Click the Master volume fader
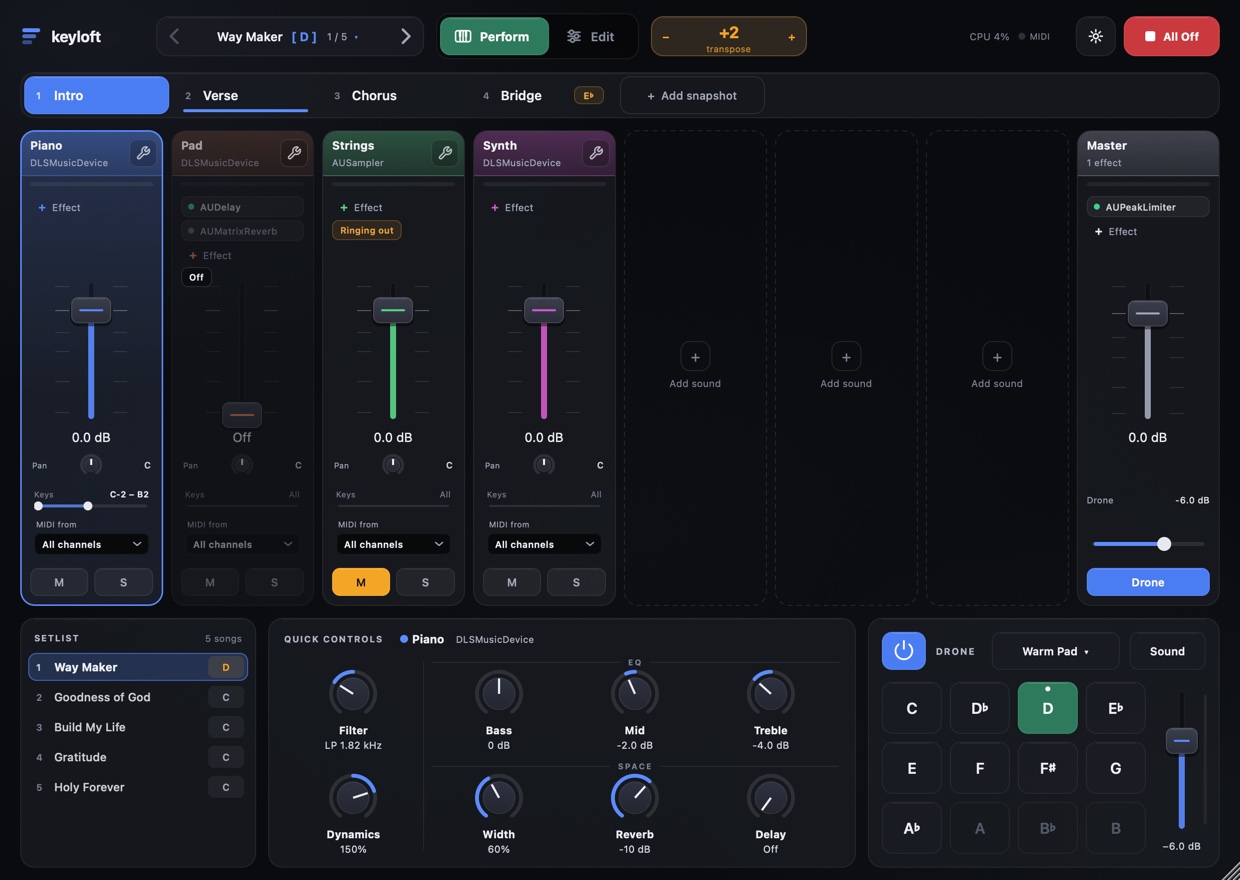The height and width of the screenshot is (880, 1240). (x=1148, y=313)
